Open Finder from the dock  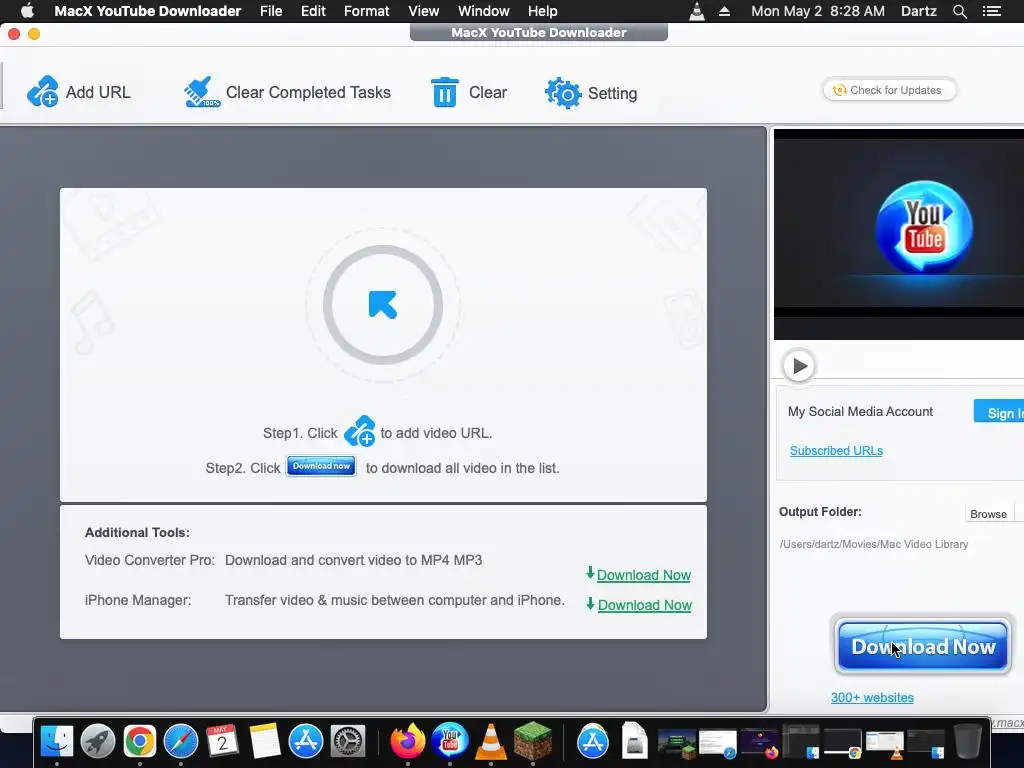pos(57,741)
